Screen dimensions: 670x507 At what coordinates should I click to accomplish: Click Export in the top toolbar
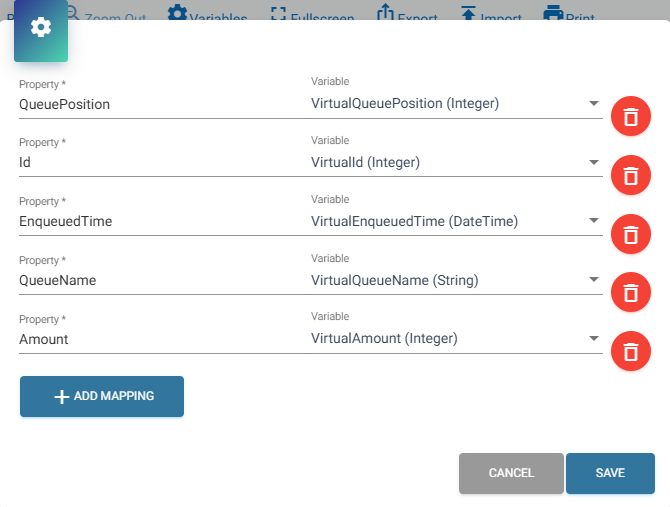407,15
